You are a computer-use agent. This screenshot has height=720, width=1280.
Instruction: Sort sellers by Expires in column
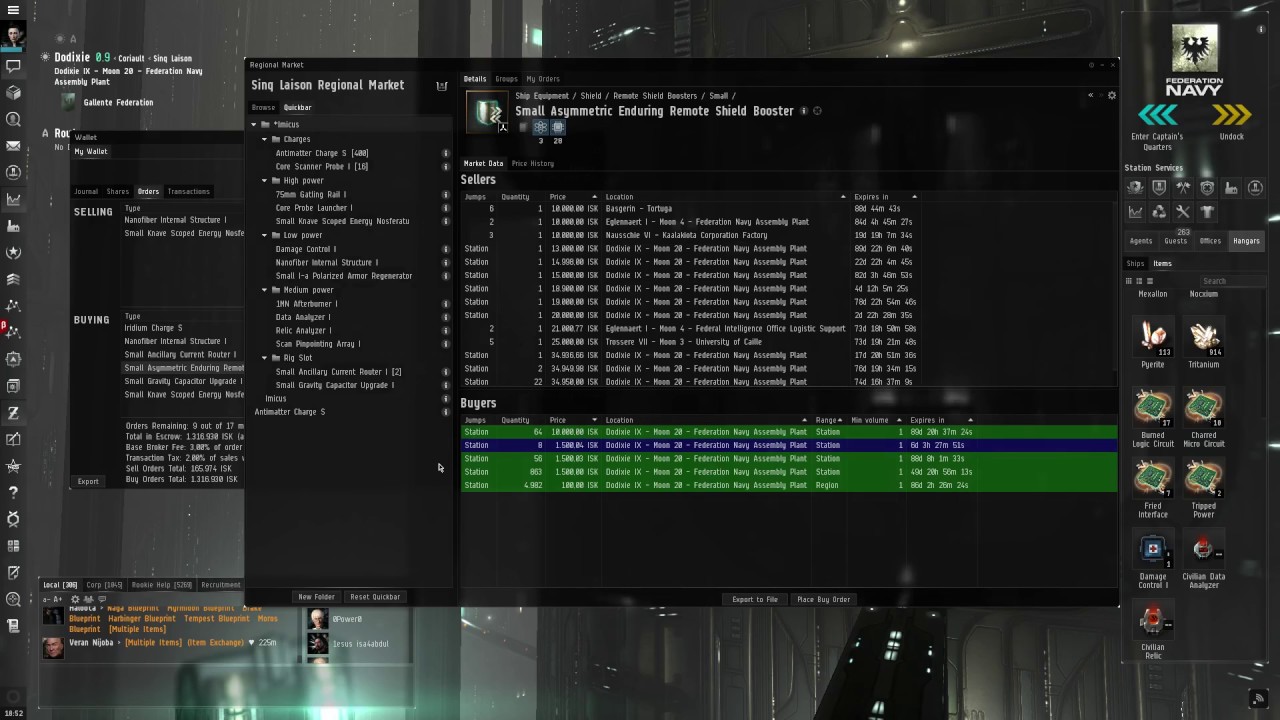click(885, 197)
